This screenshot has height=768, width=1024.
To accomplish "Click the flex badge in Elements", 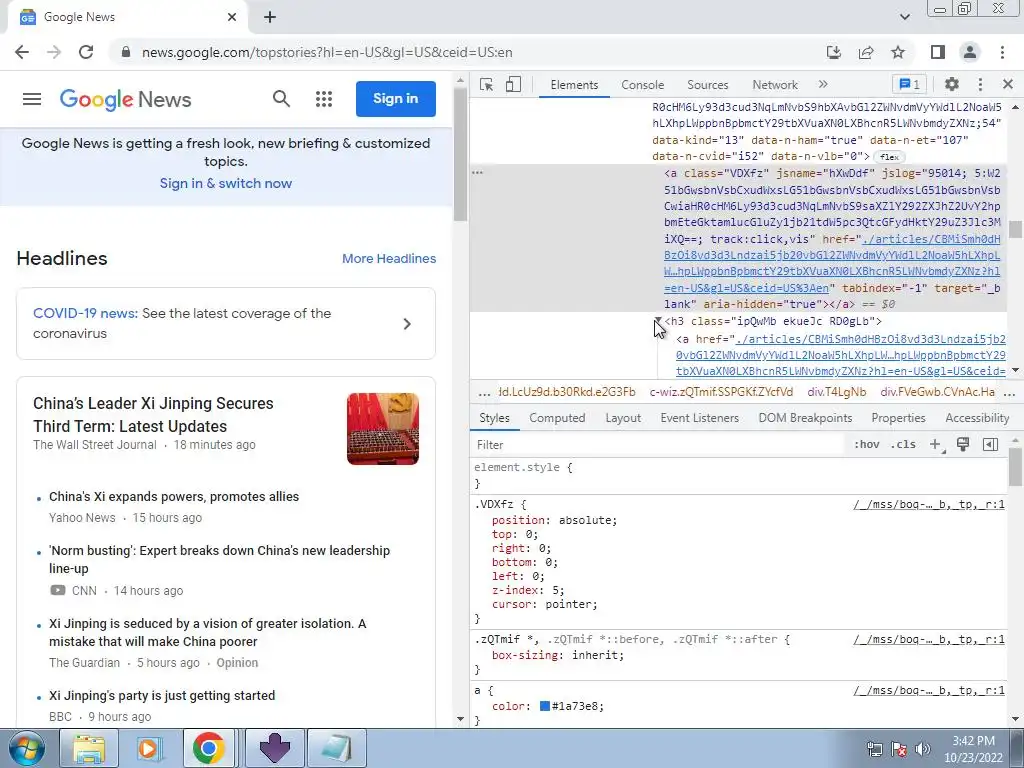I will pos(889,157).
